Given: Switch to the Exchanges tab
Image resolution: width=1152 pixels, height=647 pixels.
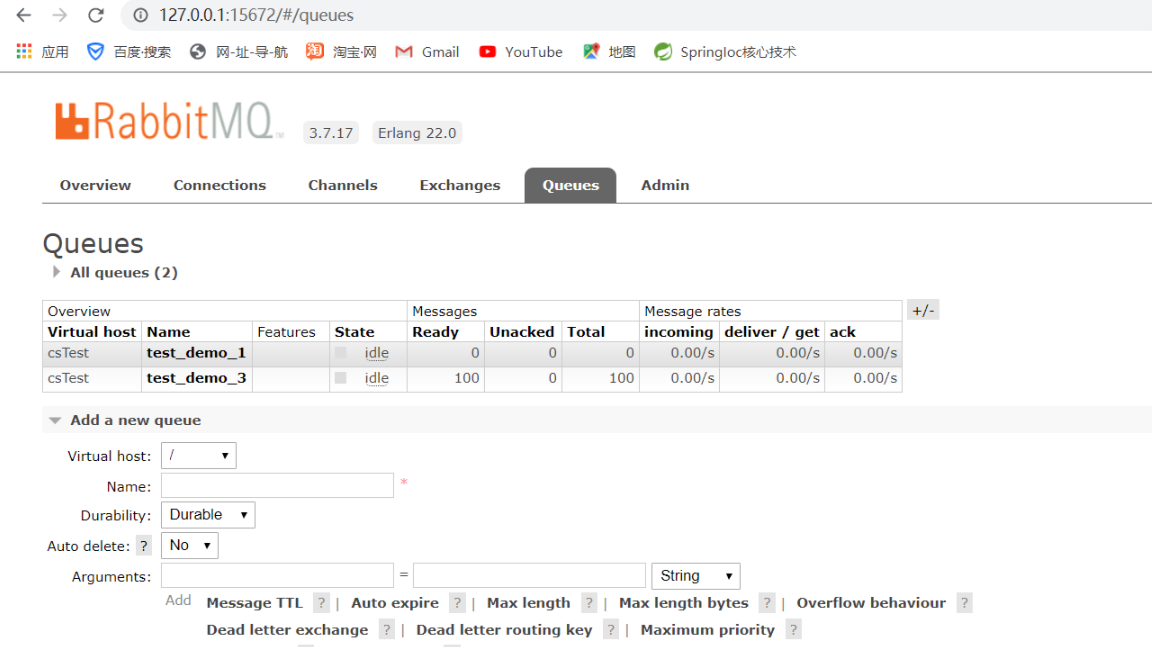Looking at the screenshot, I should coord(460,185).
